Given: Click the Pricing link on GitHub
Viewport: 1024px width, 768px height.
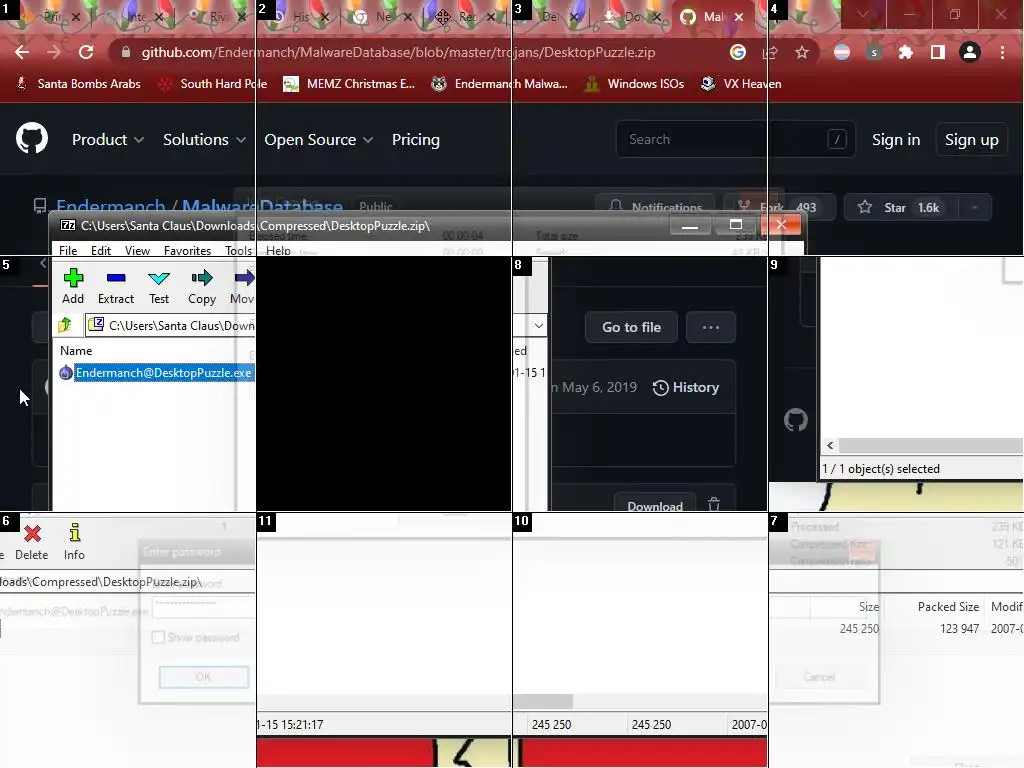Looking at the screenshot, I should tap(415, 139).
